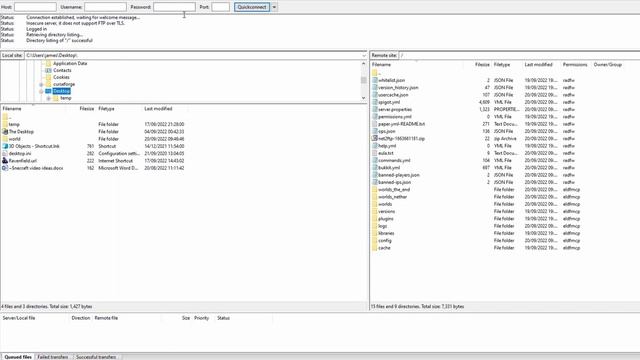
Task: Click the version_history.json file icon
Action: click(x=375, y=88)
